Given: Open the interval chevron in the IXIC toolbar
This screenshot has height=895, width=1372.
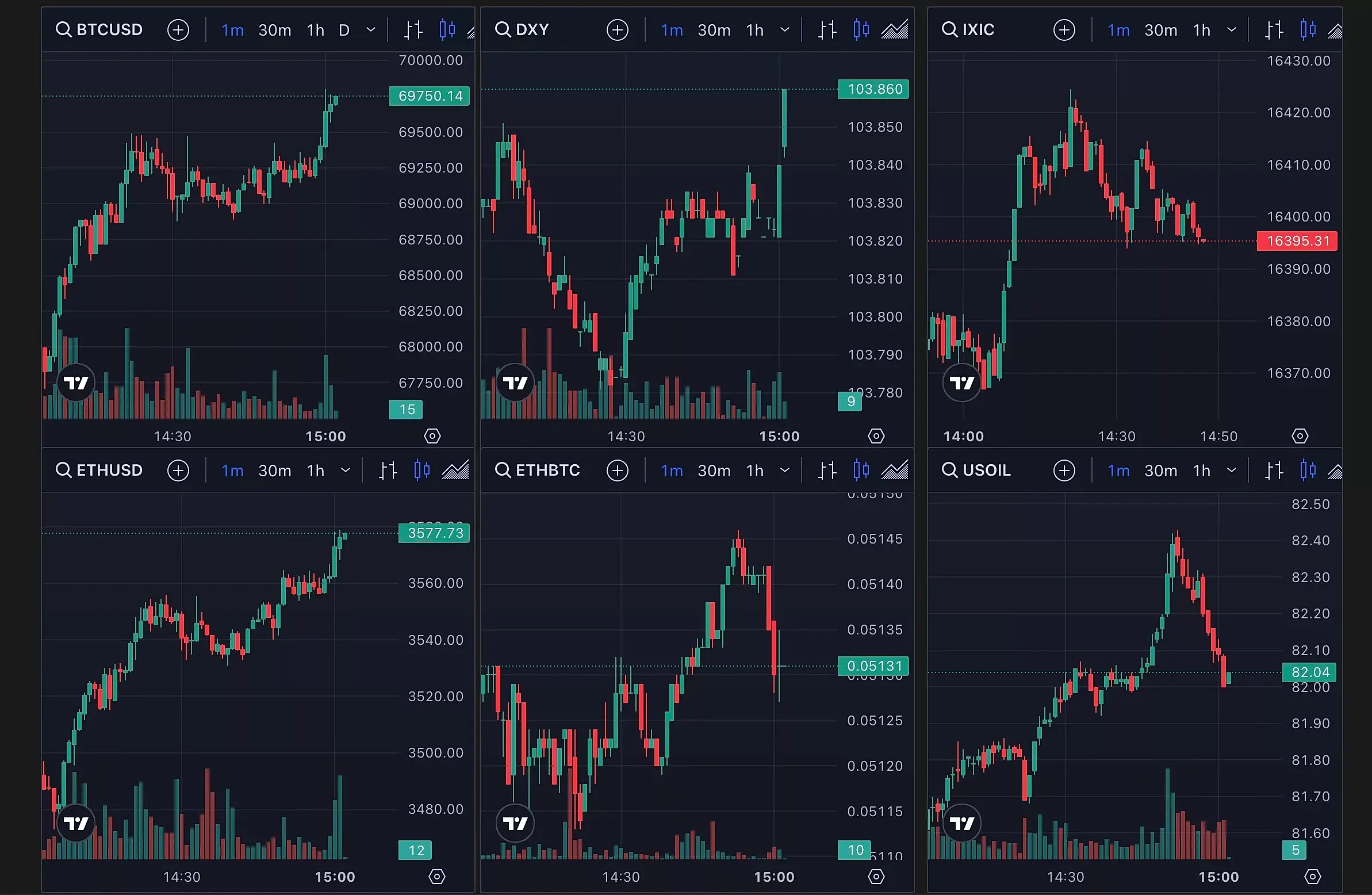Looking at the screenshot, I should pyautogui.click(x=1231, y=29).
